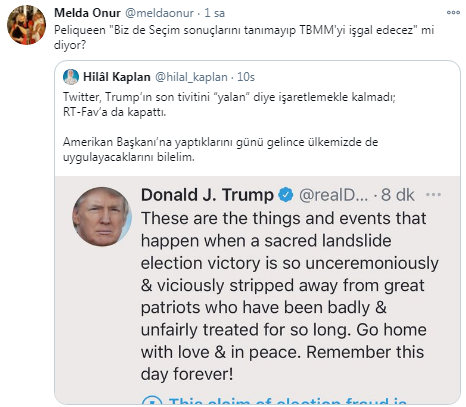Click the truncated @realD... handle
The image size is (466, 407).
[x=333, y=195]
